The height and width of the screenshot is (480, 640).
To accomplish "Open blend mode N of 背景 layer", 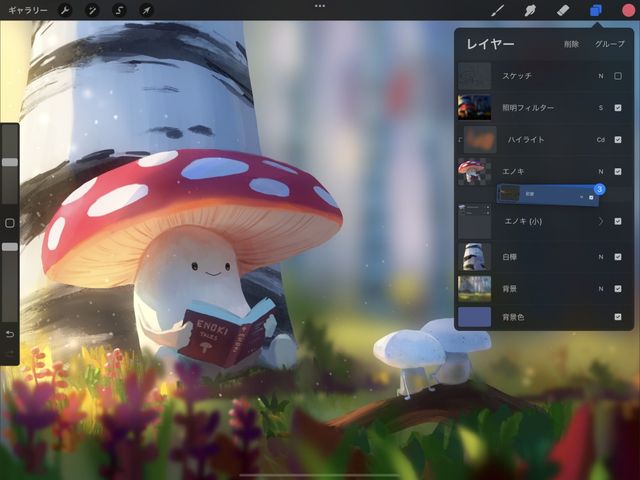I will pyautogui.click(x=601, y=289).
